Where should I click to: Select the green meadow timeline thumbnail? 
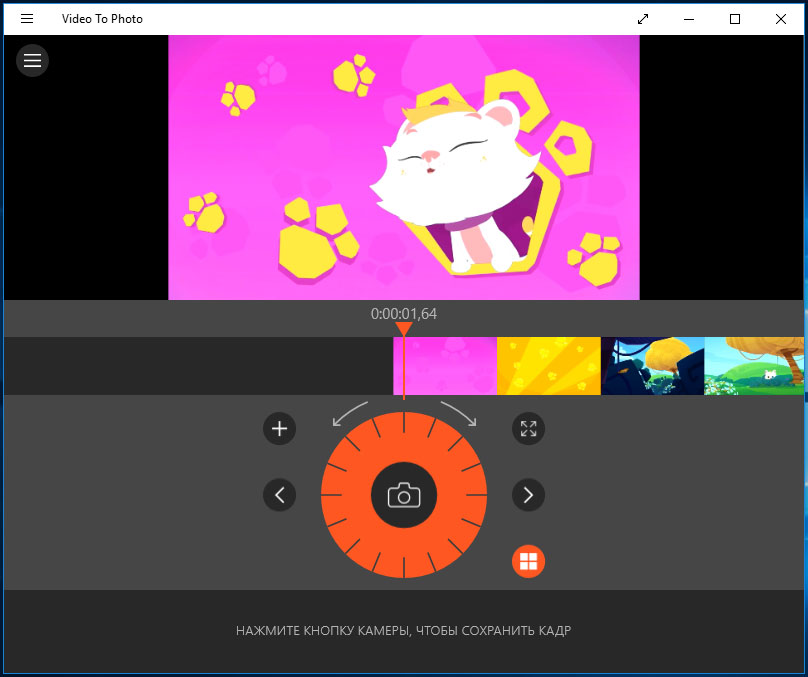[754, 366]
